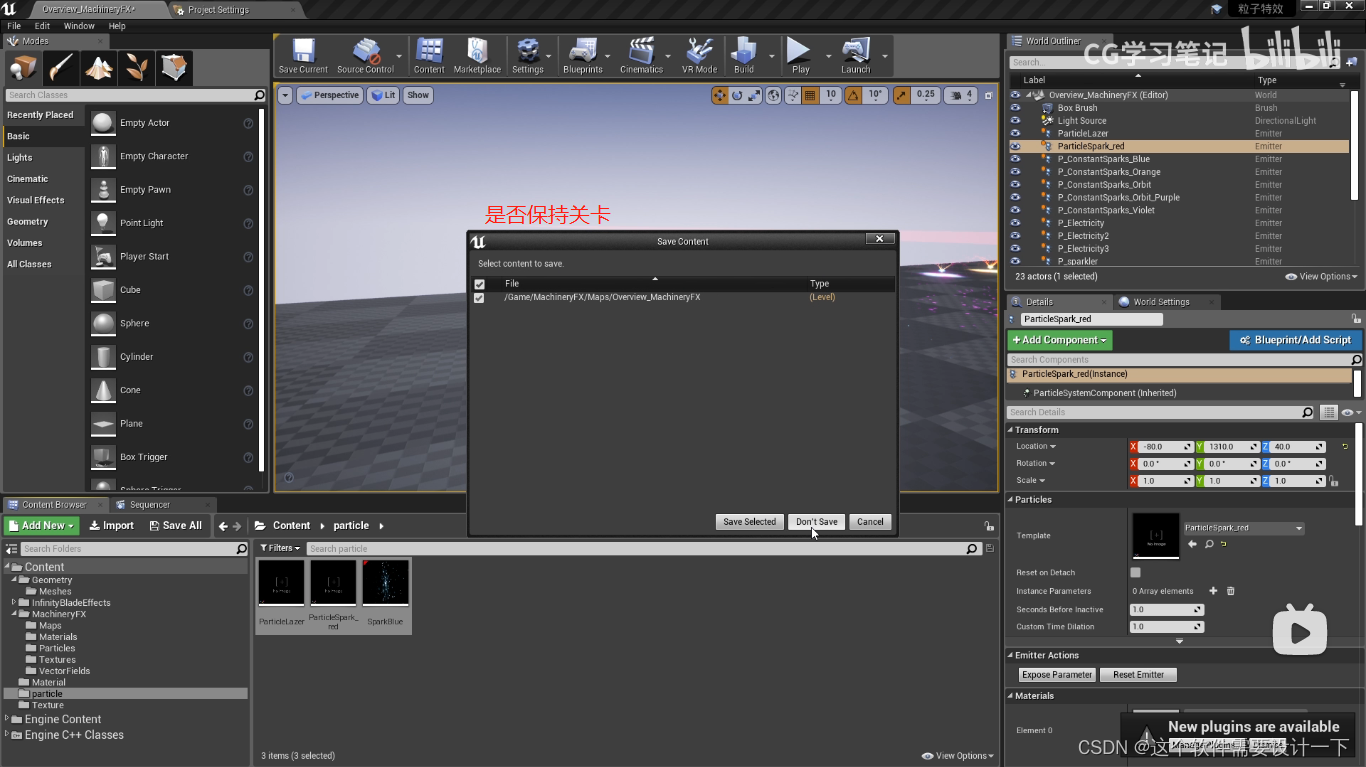This screenshot has width=1366, height=767.
Task: Click the Seconds Before Inactive value field
Action: [1166, 610]
